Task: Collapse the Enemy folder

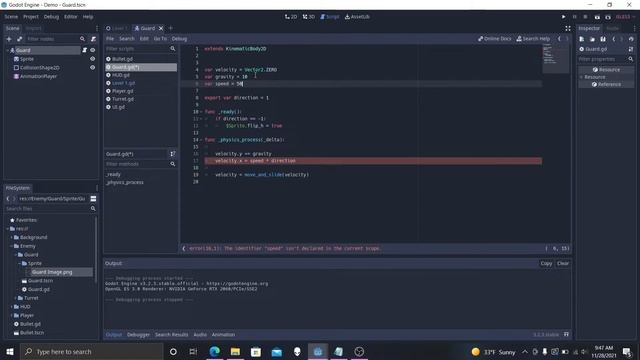Action: 12,246
